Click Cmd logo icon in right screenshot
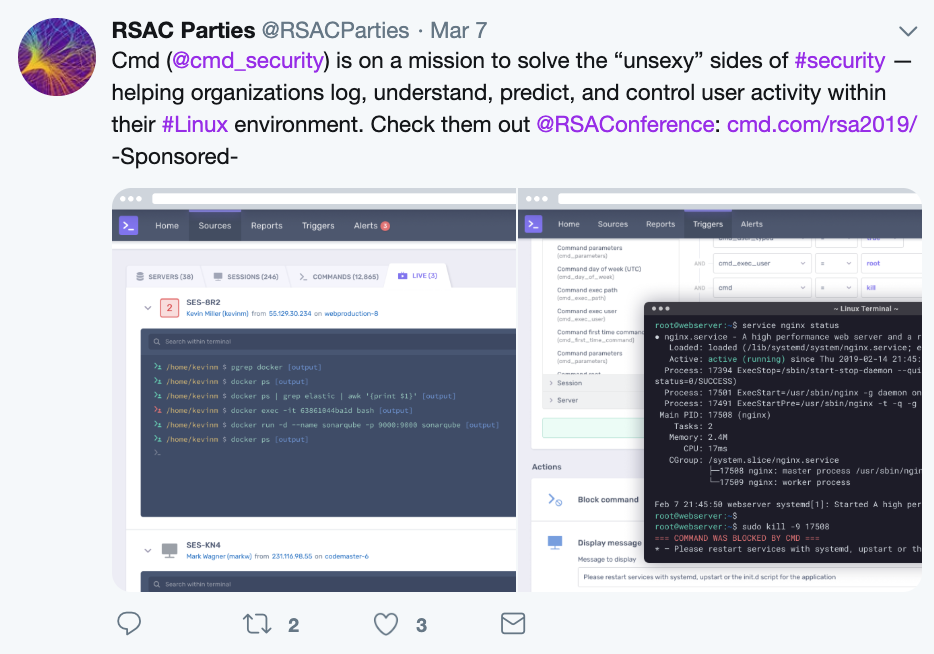The width and height of the screenshot is (934, 654). coord(534,224)
